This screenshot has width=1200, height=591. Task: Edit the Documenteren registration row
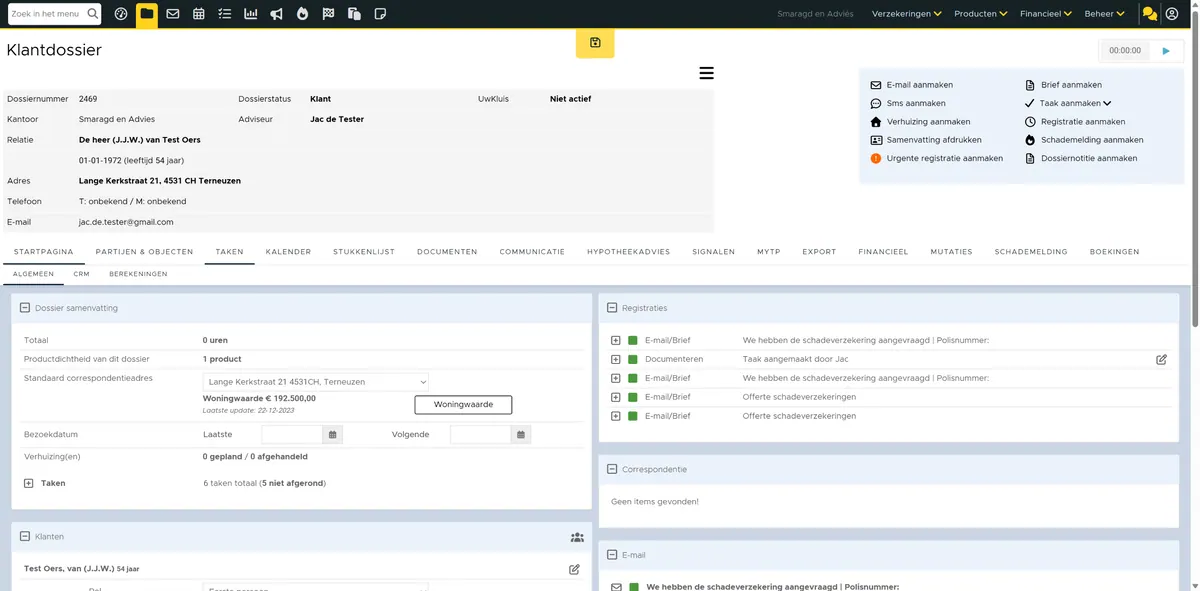[1161, 359]
